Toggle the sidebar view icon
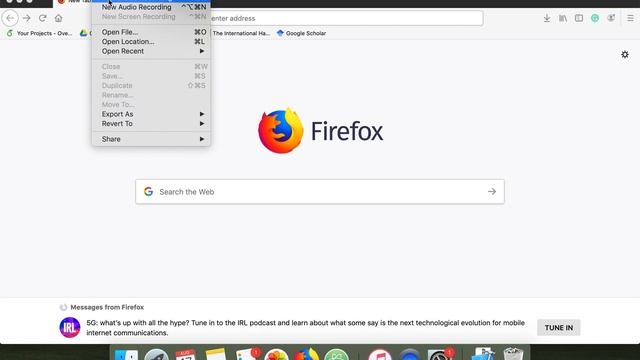This screenshot has width=640, height=360. [x=579, y=18]
